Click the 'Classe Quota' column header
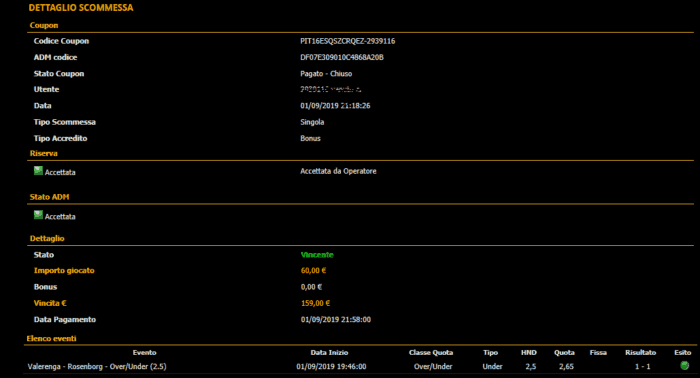700x378 pixels. click(431, 353)
